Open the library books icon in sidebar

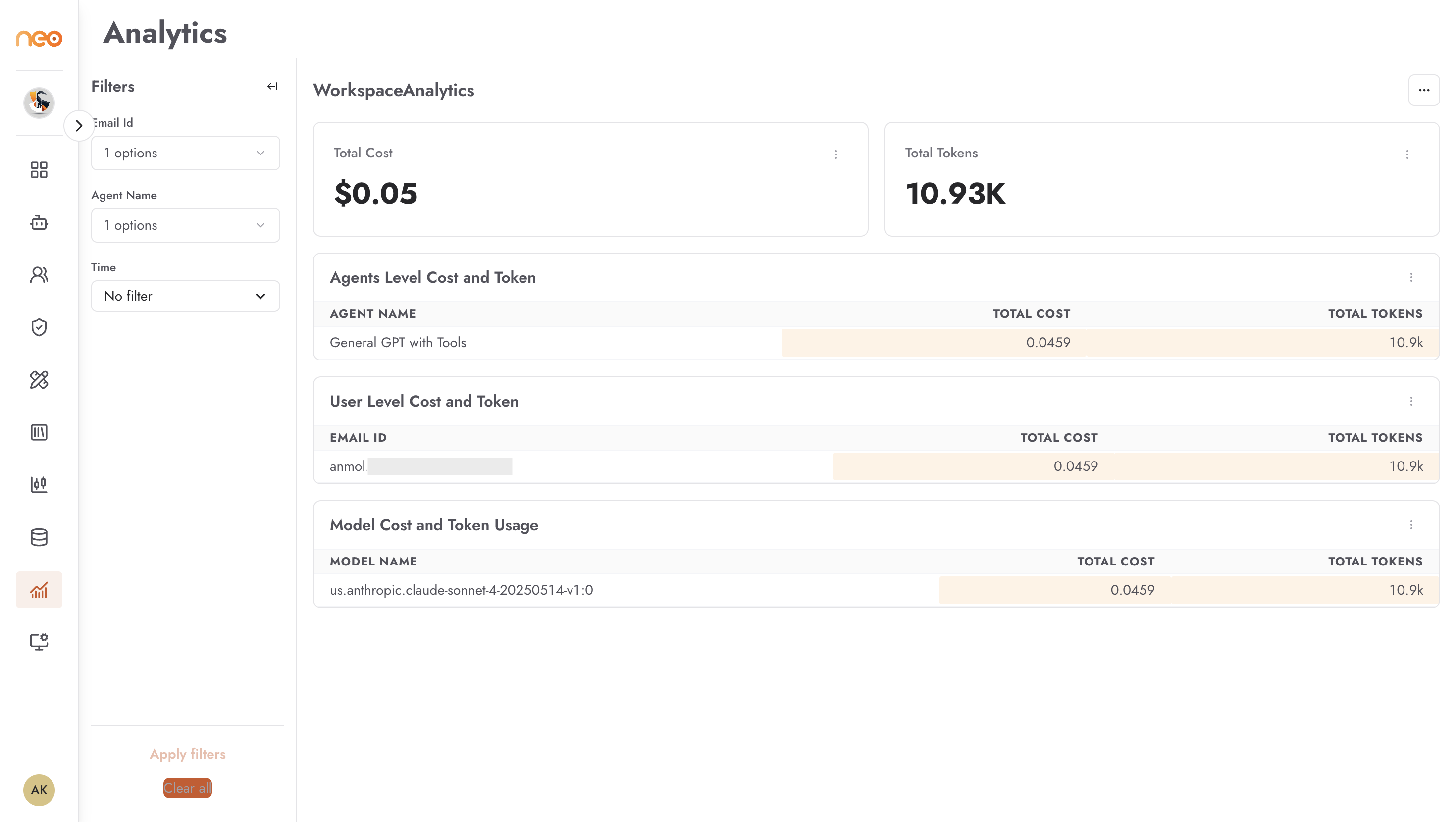(39, 432)
